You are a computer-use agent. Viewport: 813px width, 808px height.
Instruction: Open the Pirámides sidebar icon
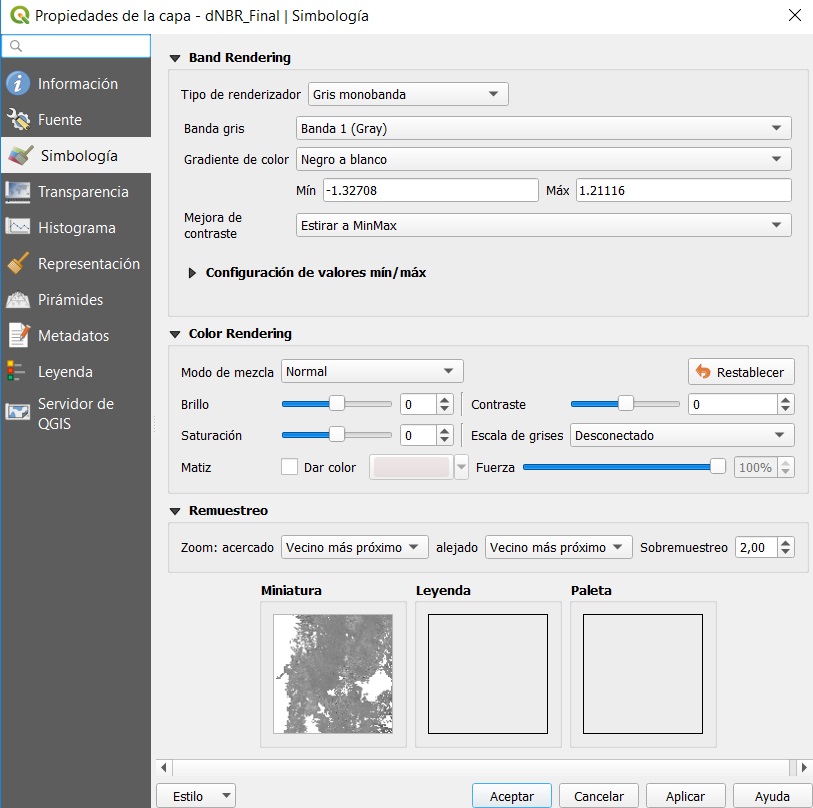point(18,300)
